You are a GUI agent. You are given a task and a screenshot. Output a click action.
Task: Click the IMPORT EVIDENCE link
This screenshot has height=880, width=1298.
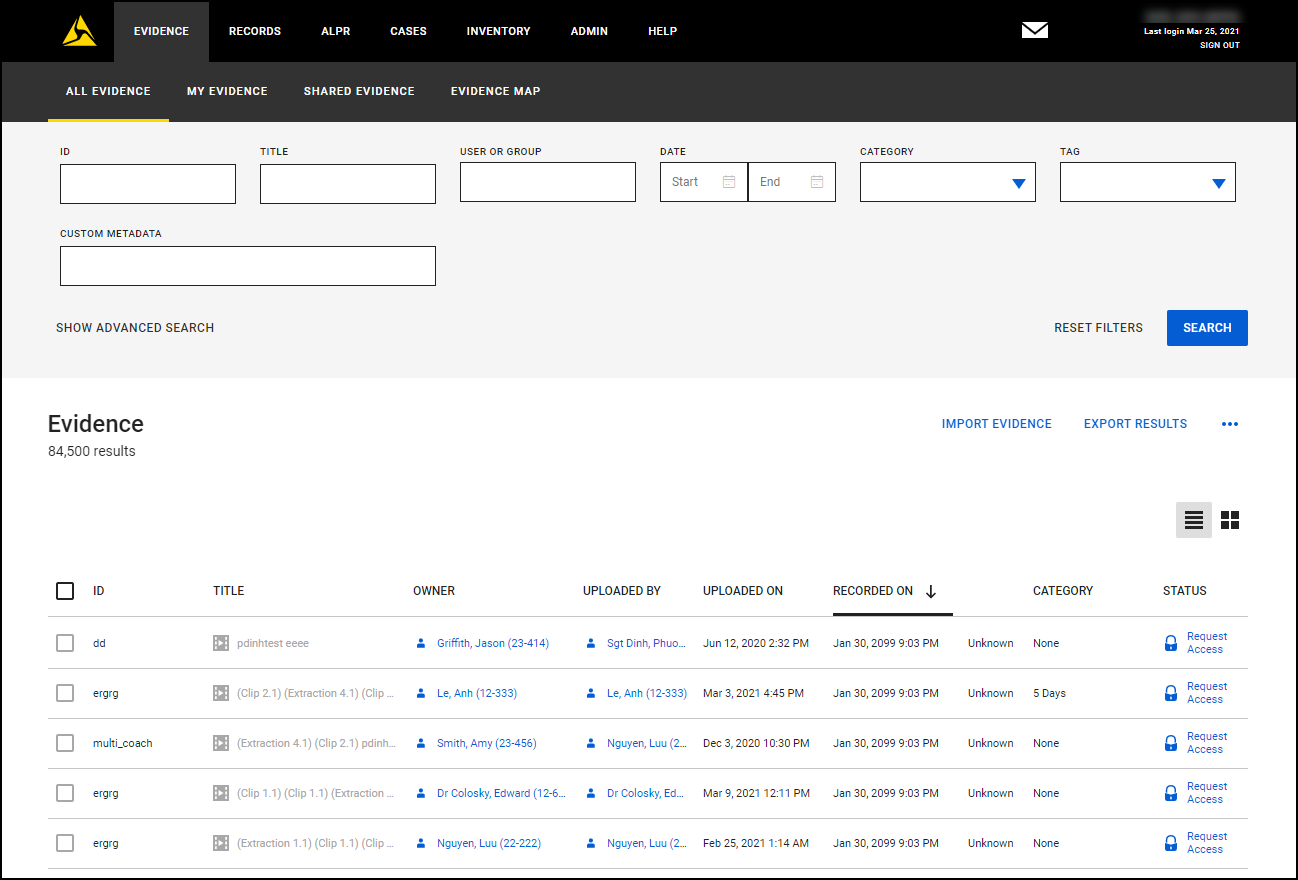pyautogui.click(x=996, y=424)
